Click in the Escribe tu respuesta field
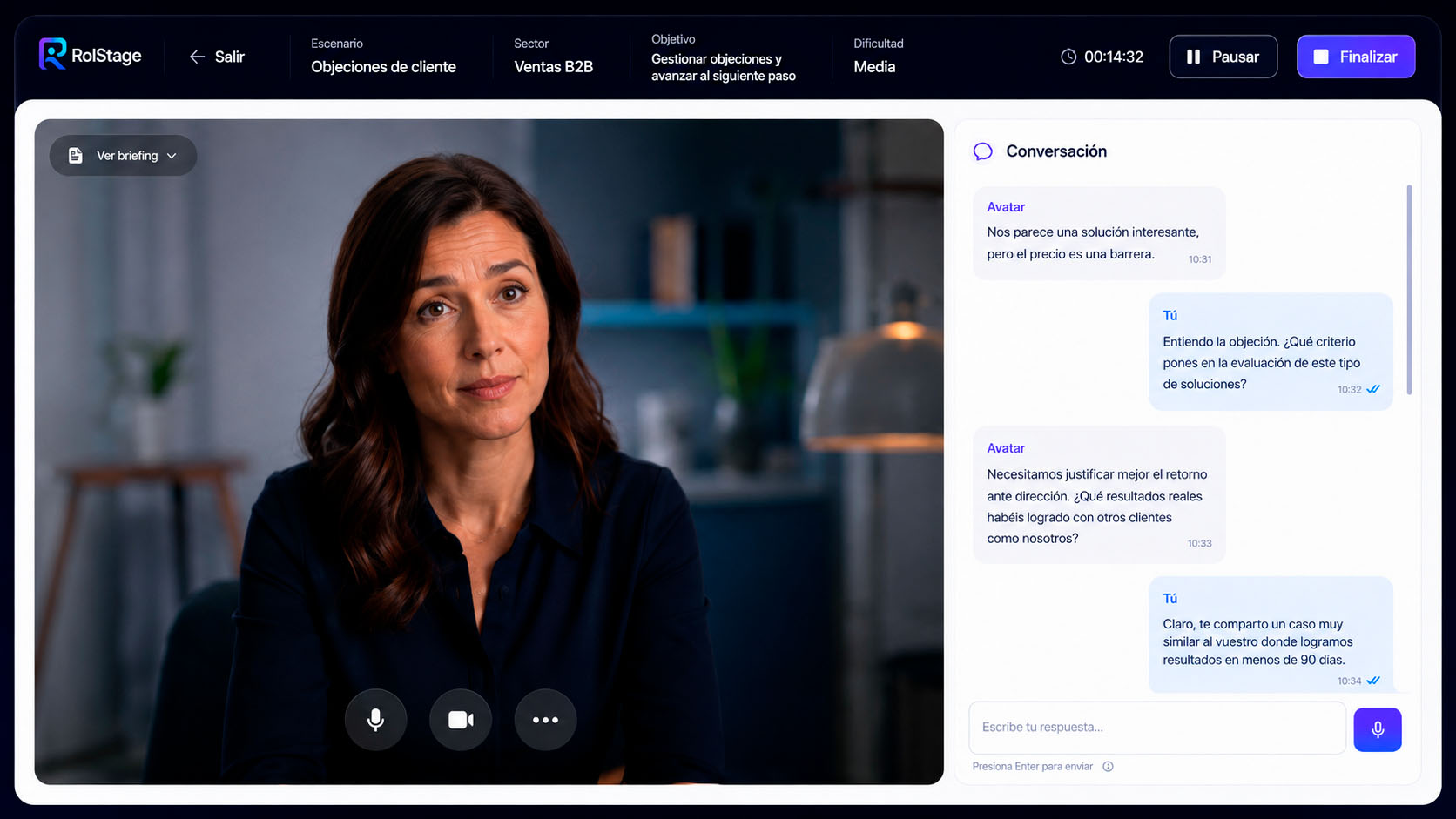1456x819 pixels. click(1157, 728)
